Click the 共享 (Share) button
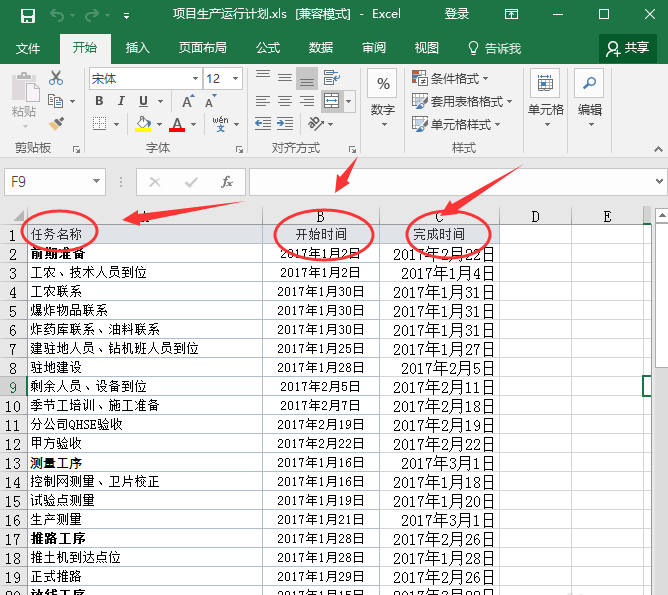 tap(628, 48)
